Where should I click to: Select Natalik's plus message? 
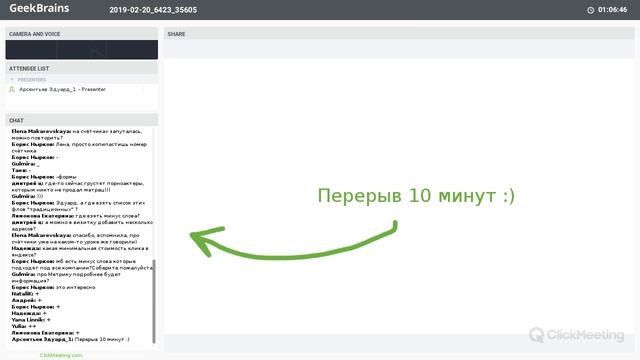pyautogui.click(x=25, y=294)
